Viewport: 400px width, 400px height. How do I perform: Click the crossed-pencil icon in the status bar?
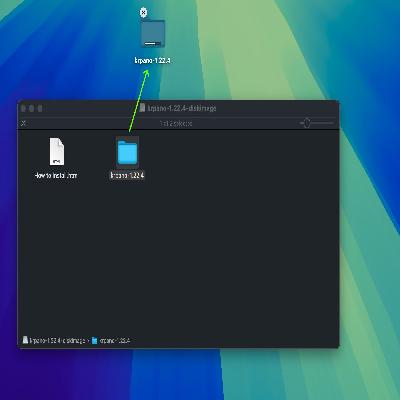[x=24, y=123]
